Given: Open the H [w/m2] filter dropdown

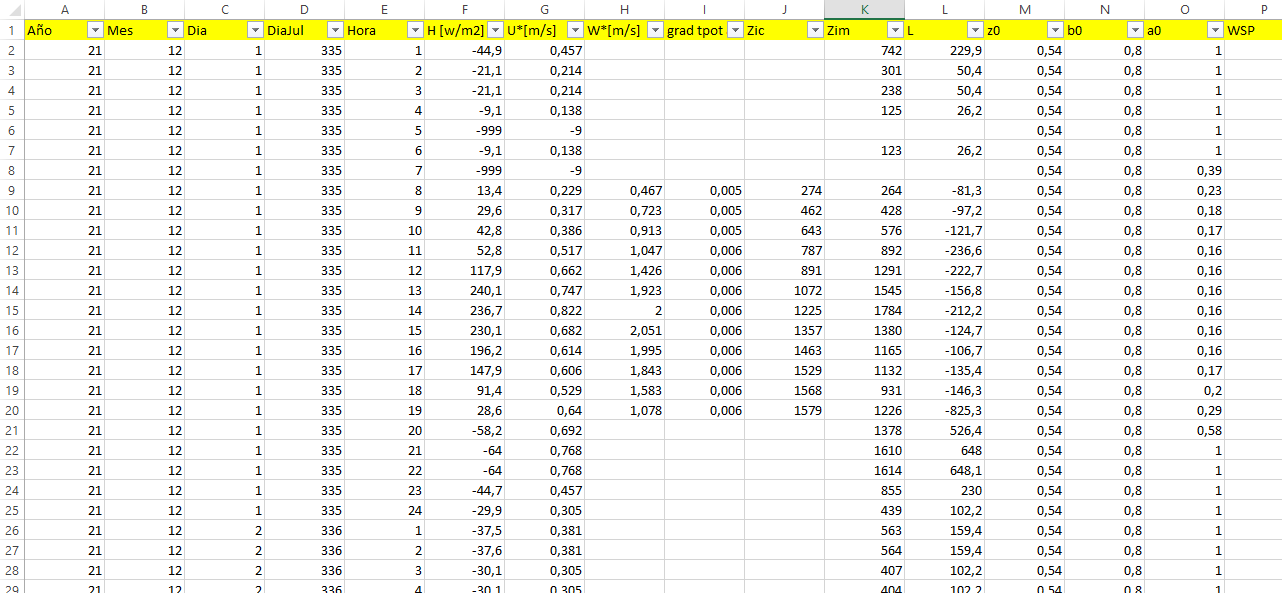Looking at the screenshot, I should (495, 30).
